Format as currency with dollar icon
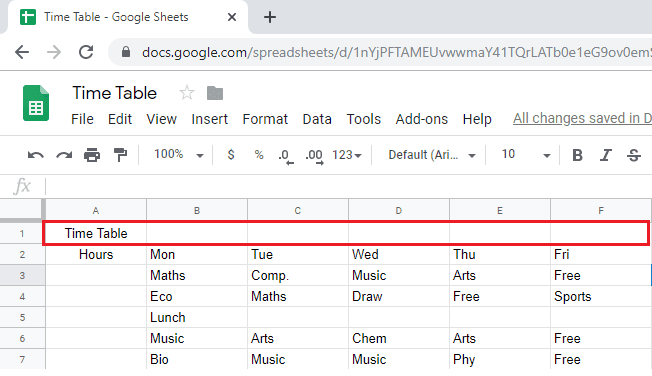652x376 pixels. 231,155
